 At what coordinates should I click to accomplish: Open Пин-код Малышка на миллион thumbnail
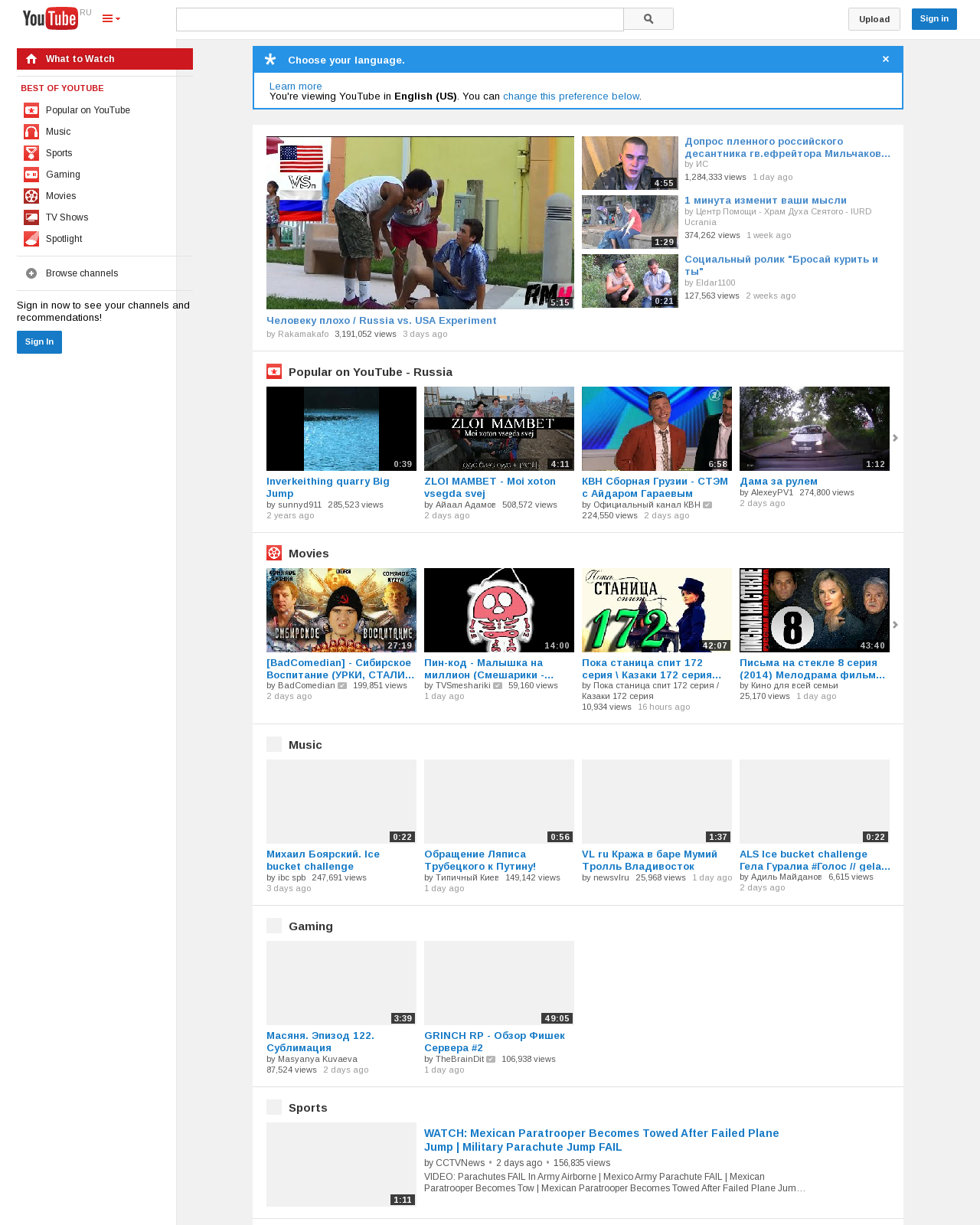[499, 610]
